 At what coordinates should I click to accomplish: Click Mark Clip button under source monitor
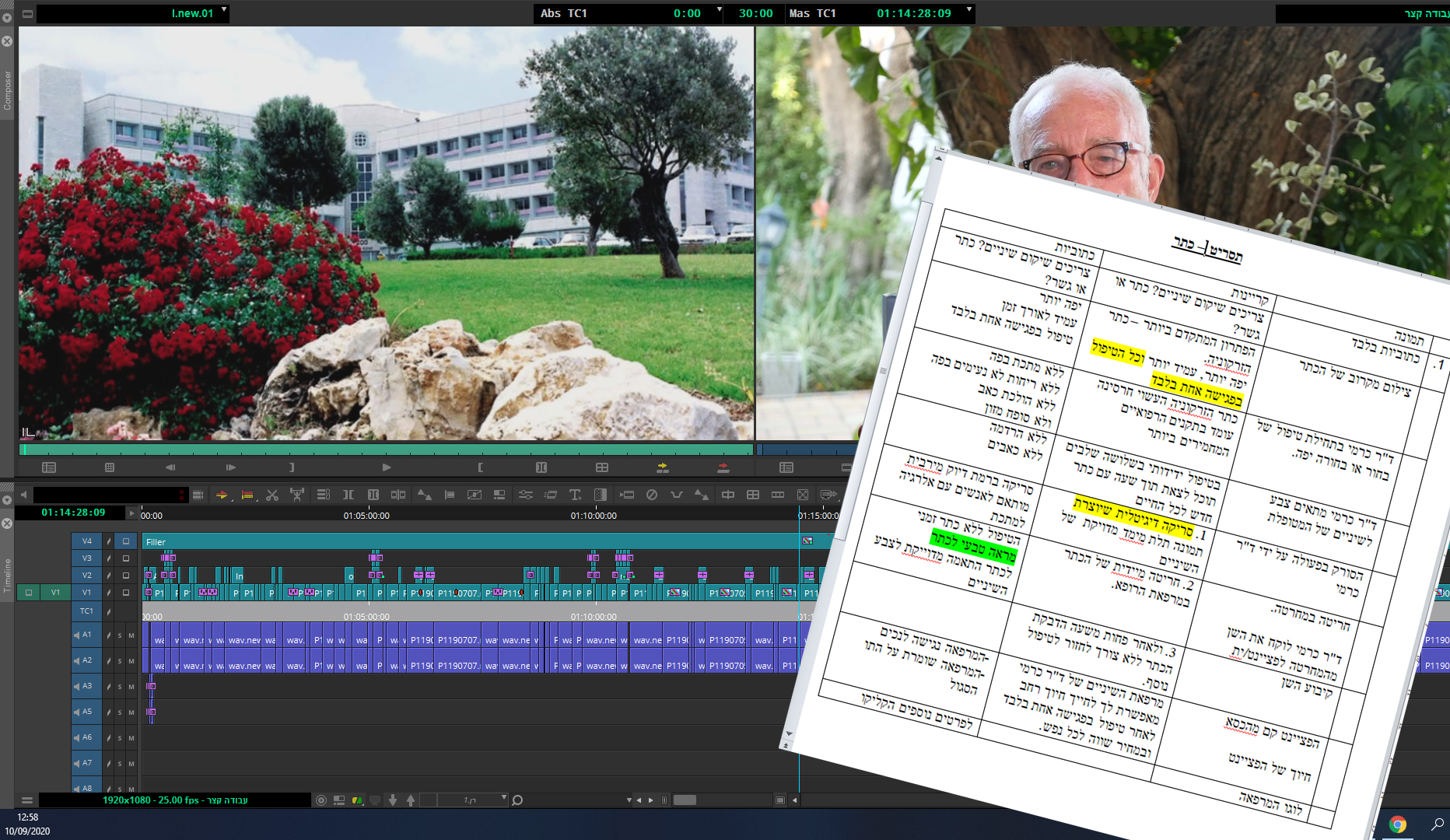pyautogui.click(x=541, y=467)
